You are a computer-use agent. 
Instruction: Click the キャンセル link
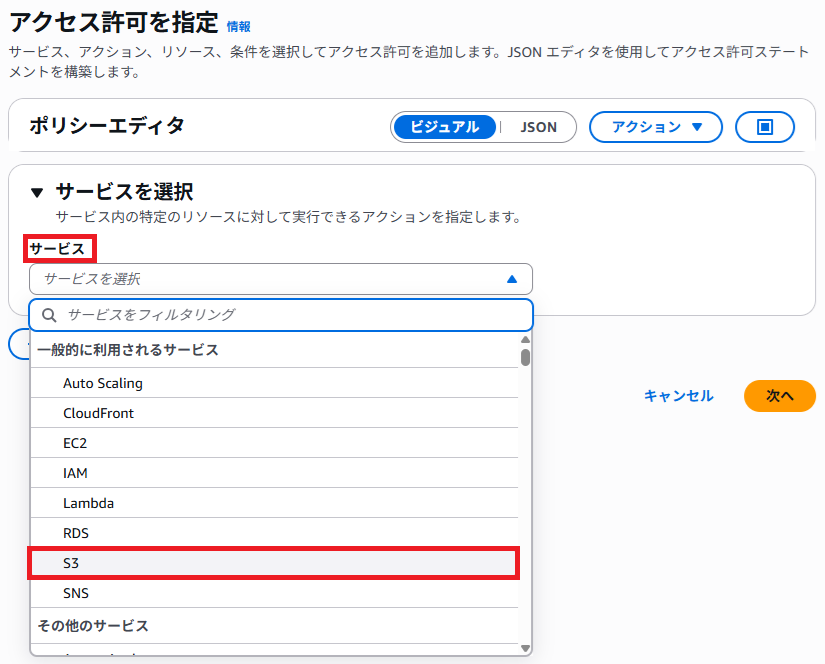(x=678, y=396)
